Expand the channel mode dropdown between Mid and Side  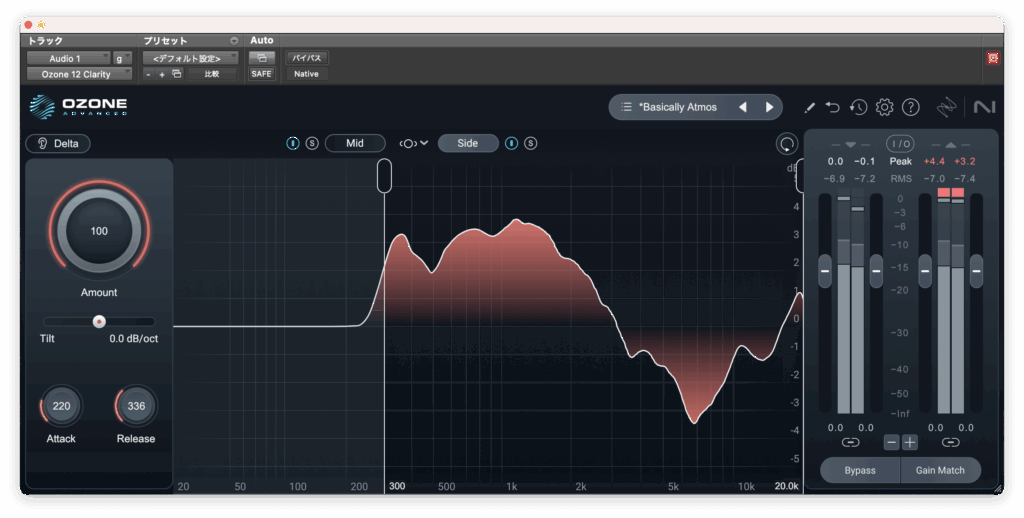pos(413,143)
